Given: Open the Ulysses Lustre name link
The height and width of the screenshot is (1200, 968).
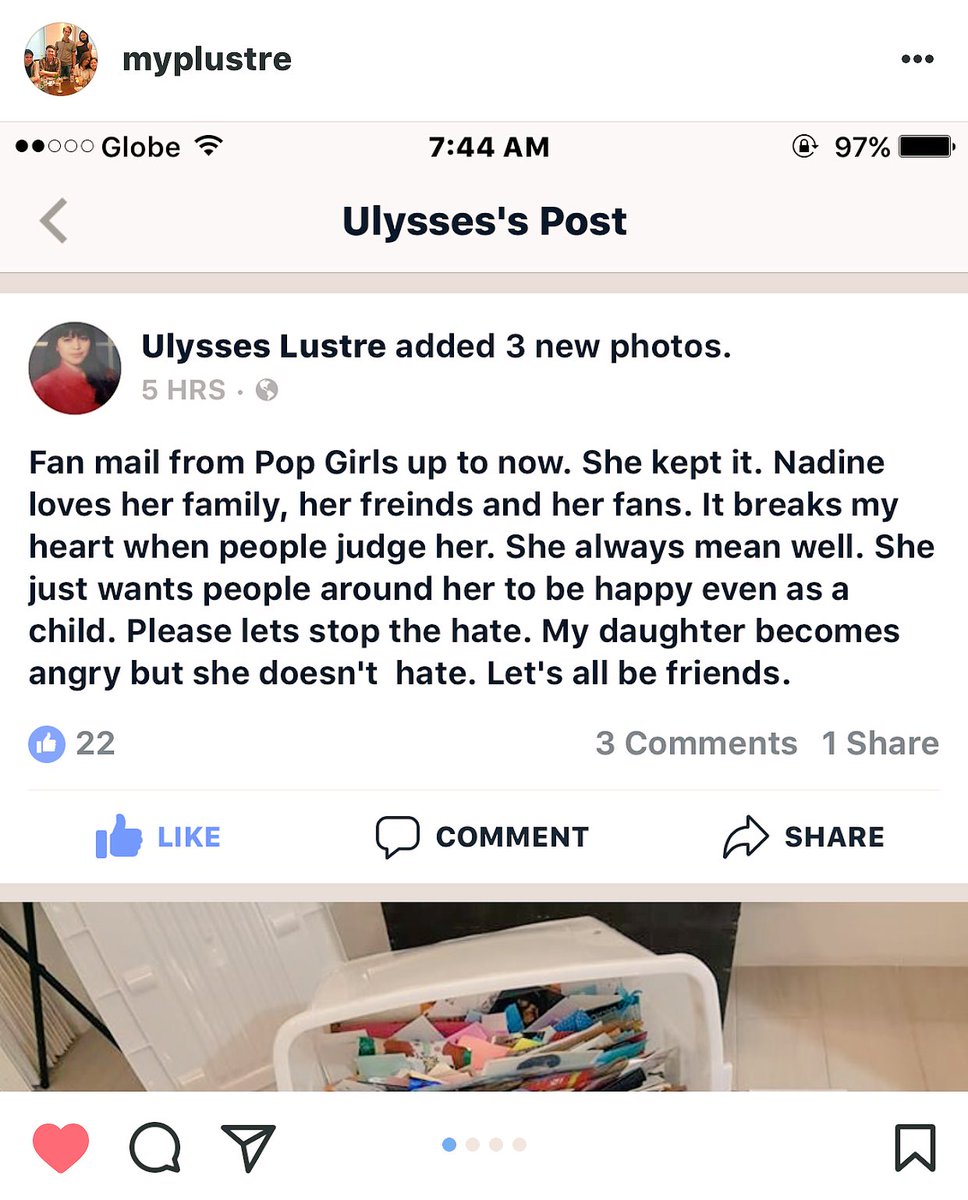Looking at the screenshot, I should [x=263, y=347].
